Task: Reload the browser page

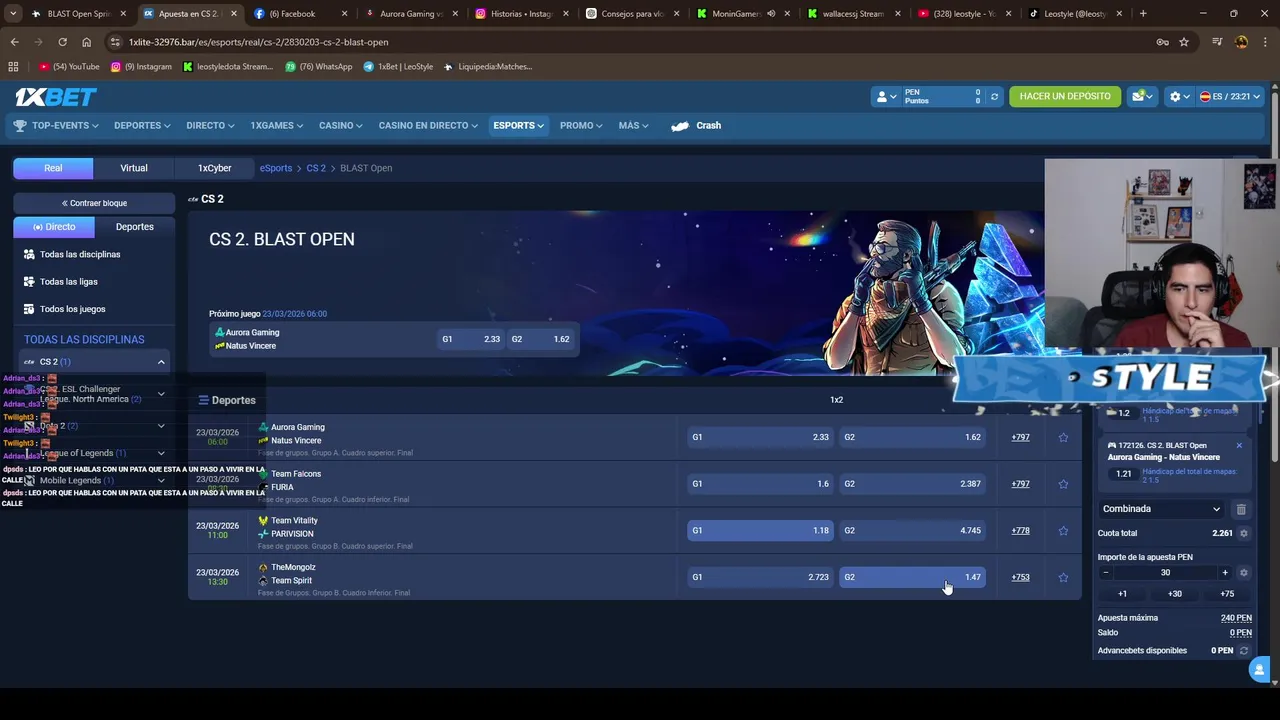Action: (x=62, y=42)
